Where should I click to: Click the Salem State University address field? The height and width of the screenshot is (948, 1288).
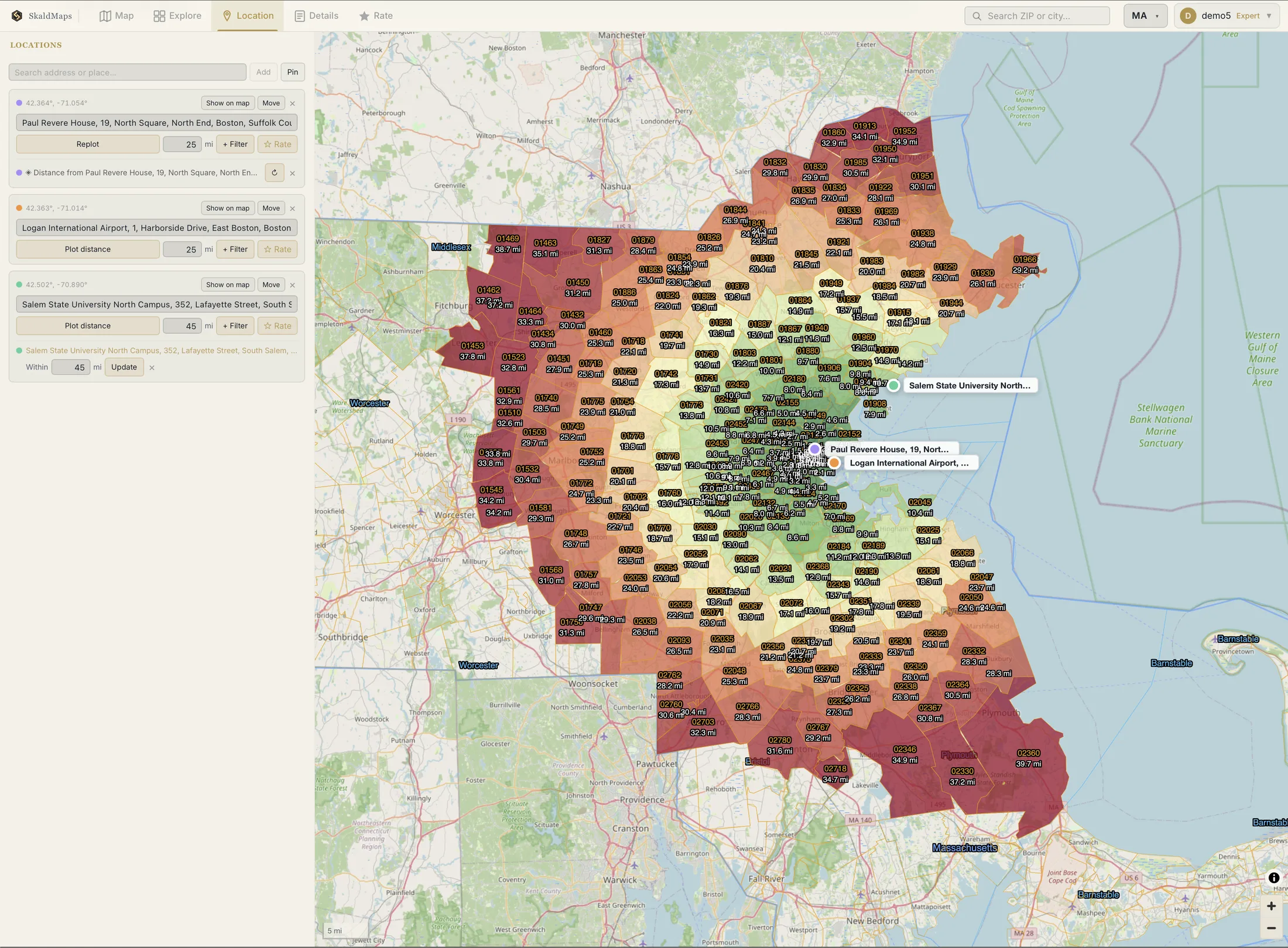[x=157, y=304]
